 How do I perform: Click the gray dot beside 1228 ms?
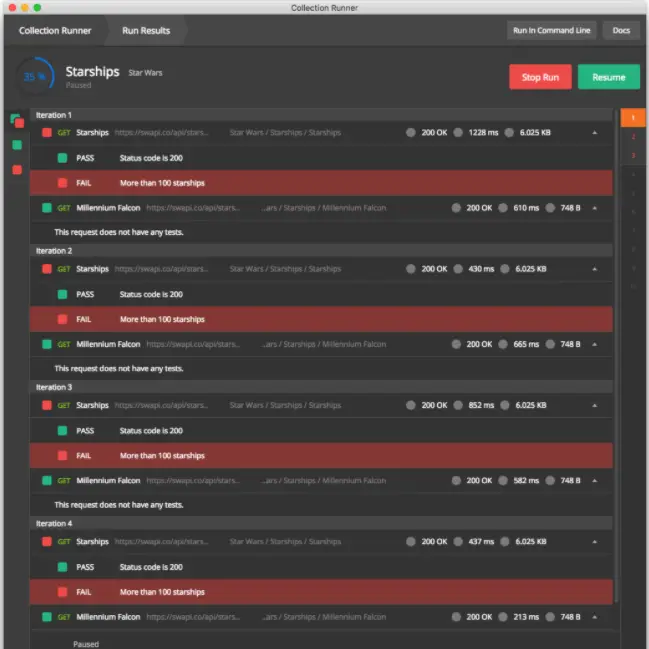click(x=458, y=132)
